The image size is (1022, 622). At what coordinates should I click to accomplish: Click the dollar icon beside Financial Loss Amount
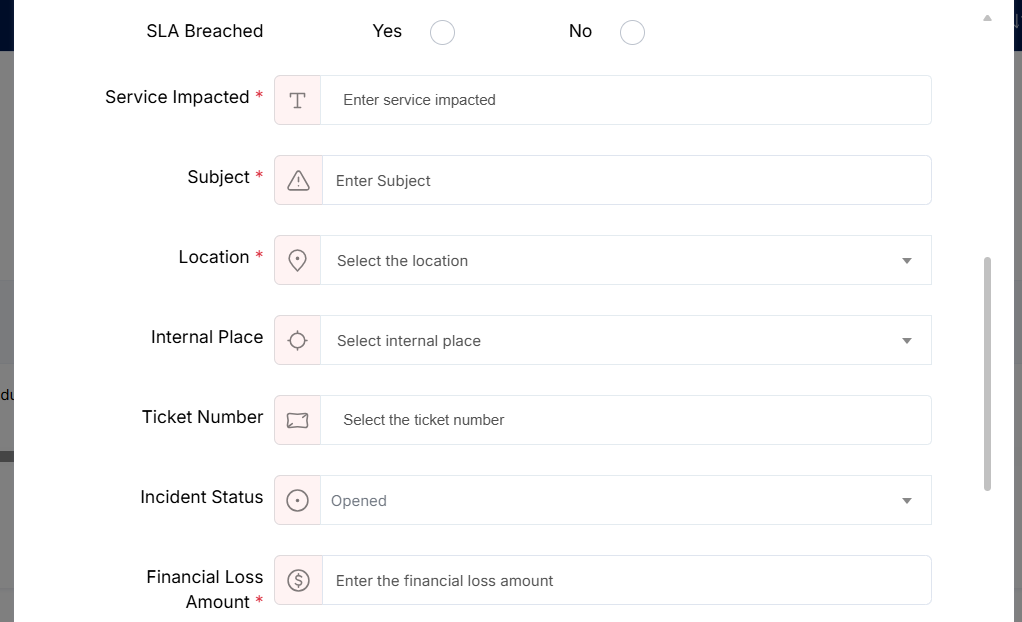[x=299, y=580]
